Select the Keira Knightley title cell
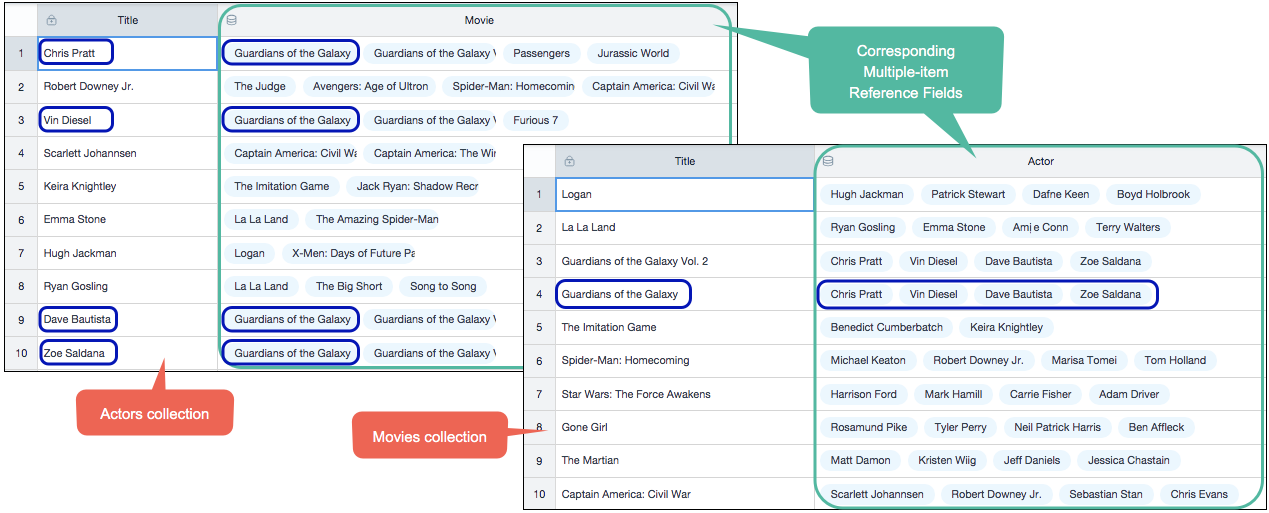Screen dimensions: 1269x513 pyautogui.click(x=128, y=186)
